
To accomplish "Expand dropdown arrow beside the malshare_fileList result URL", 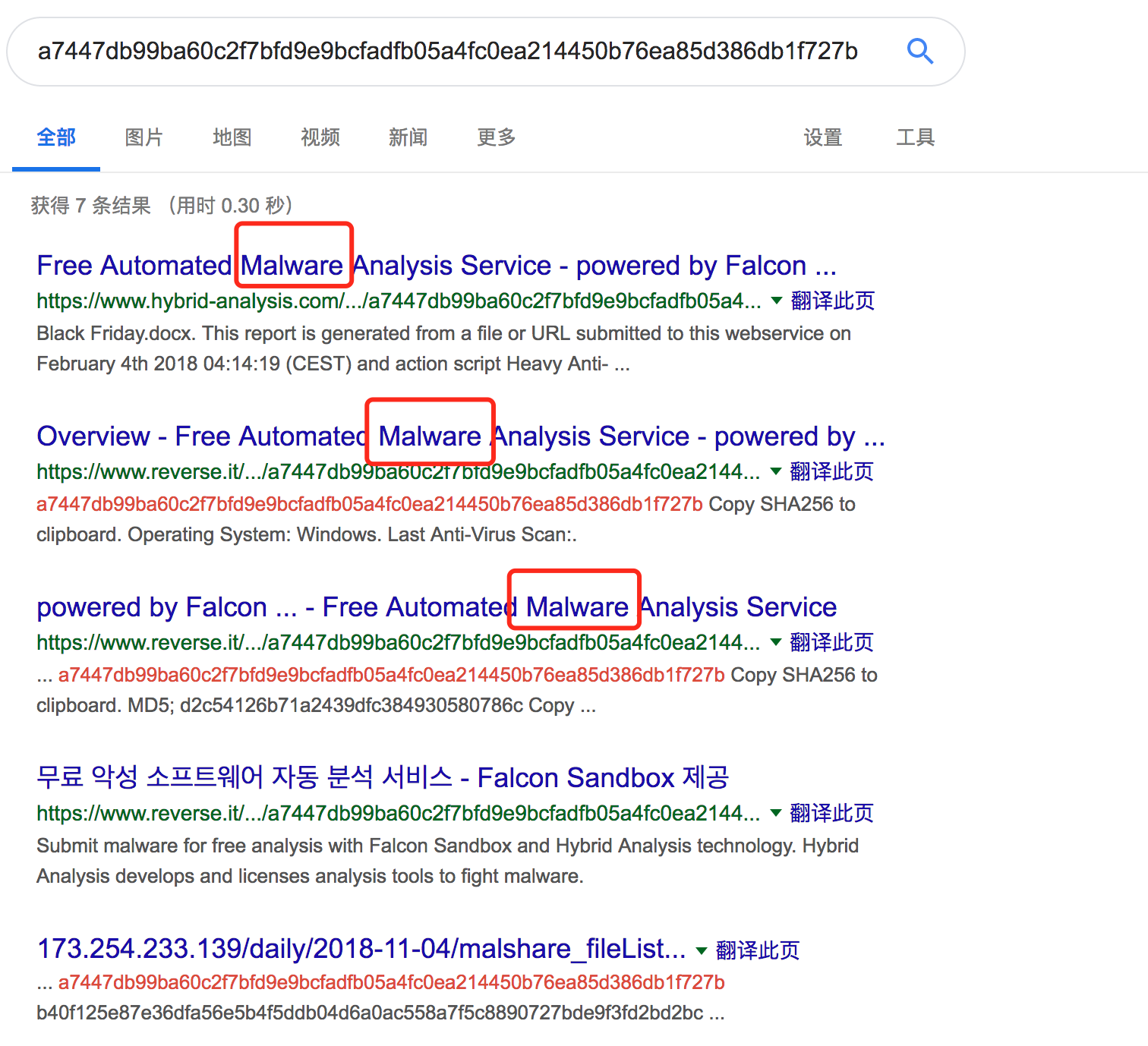I will [700, 950].
